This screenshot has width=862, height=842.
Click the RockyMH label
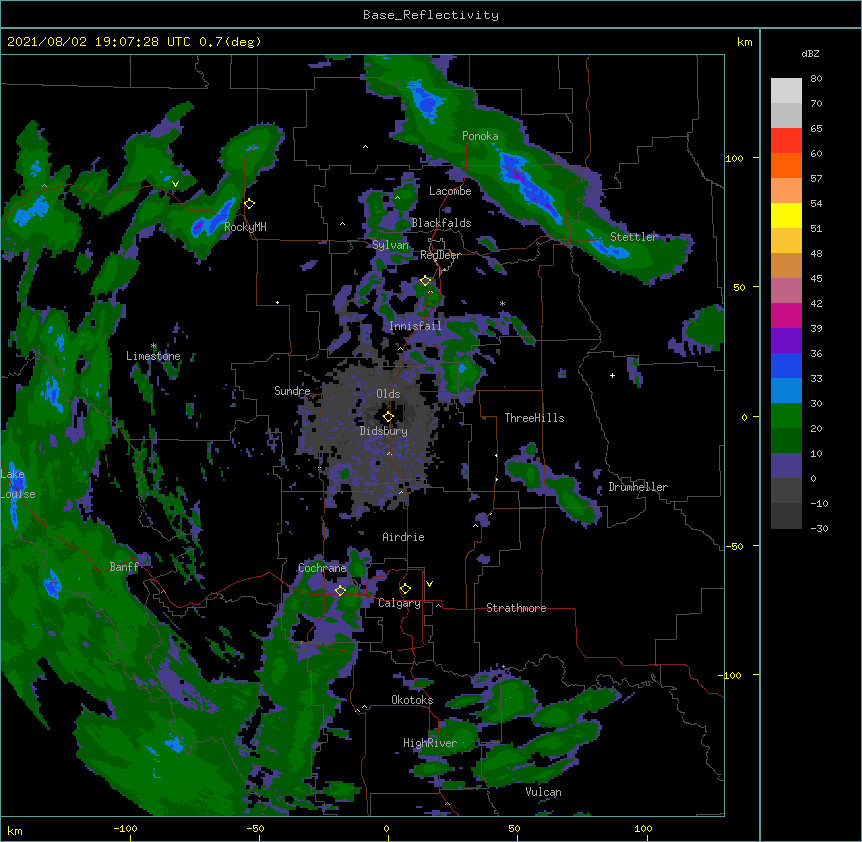click(245, 226)
